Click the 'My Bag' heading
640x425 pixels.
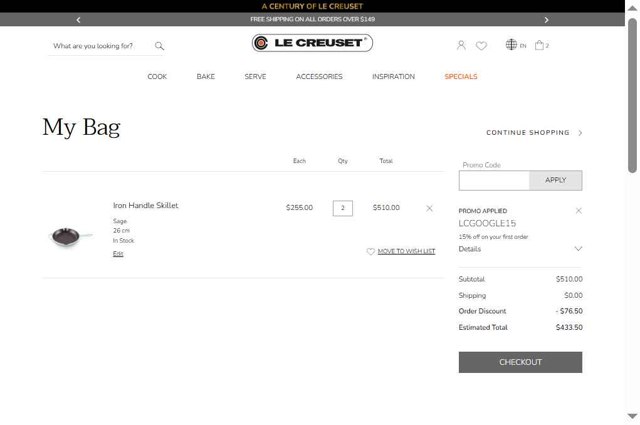81,127
